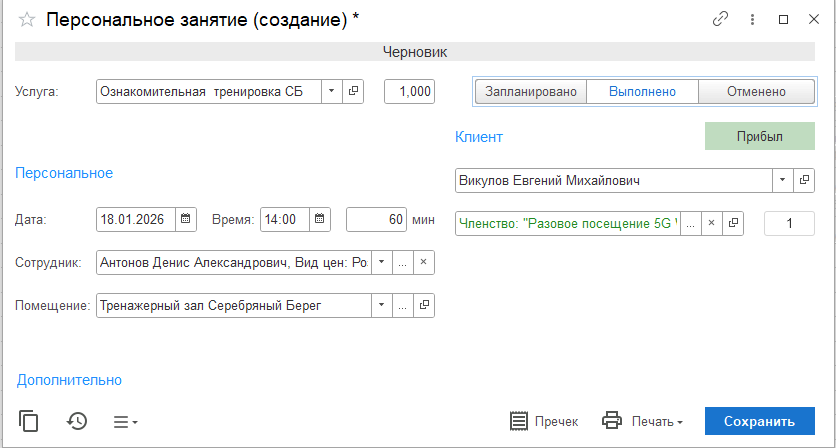Click the copy document icon at bottom left
Screen dimensions: 836x448
tap(29, 421)
